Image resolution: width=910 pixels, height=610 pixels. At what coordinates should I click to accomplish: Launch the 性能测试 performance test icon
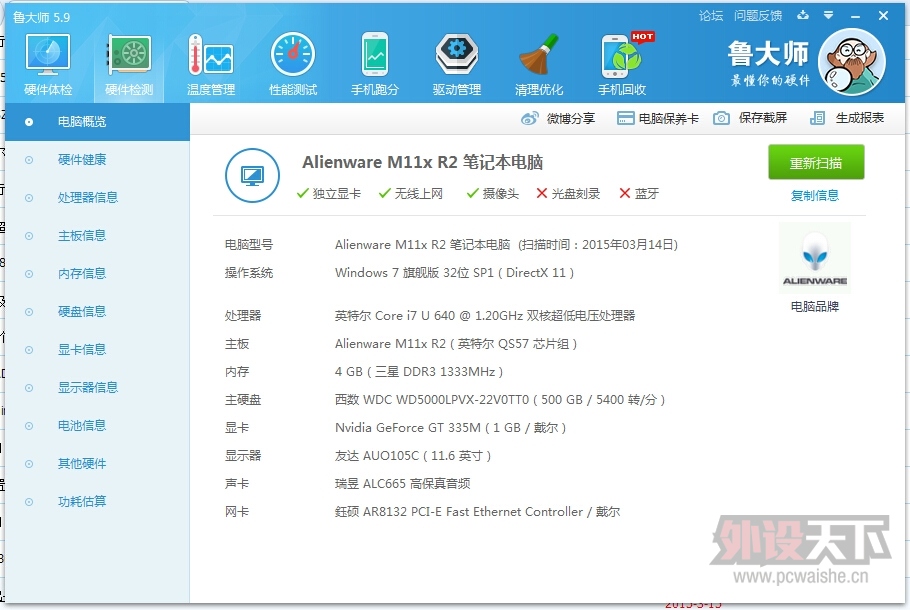pyautogui.click(x=293, y=64)
